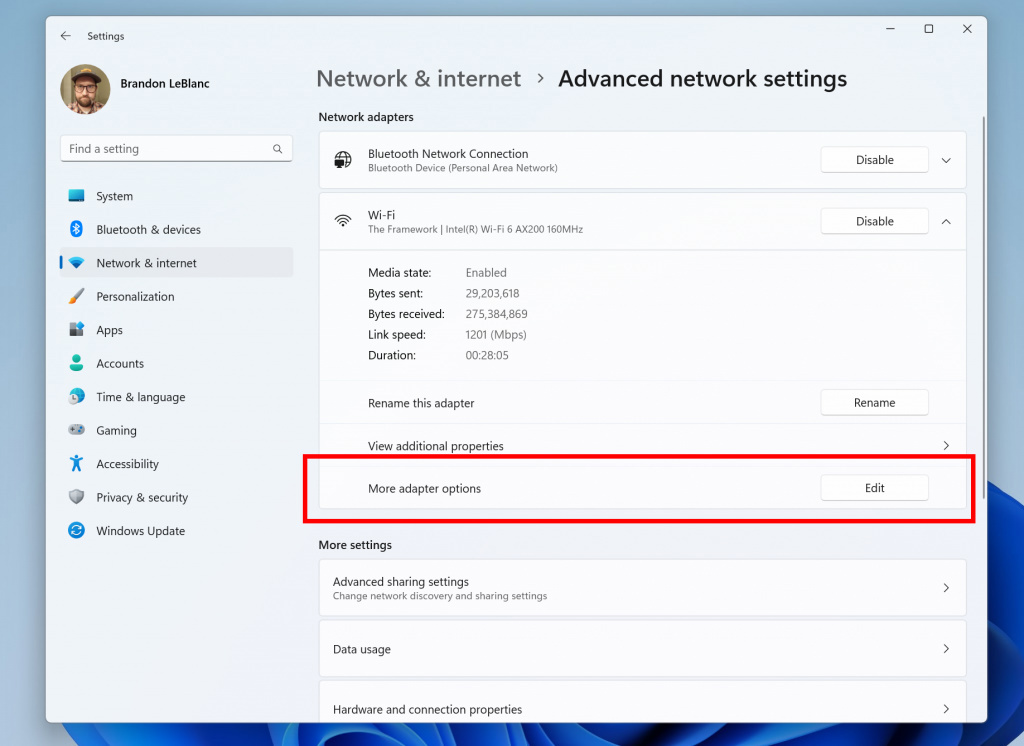The image size is (1024, 746).
Task: Collapse the Wi-Fi adapter details
Action: (x=946, y=221)
